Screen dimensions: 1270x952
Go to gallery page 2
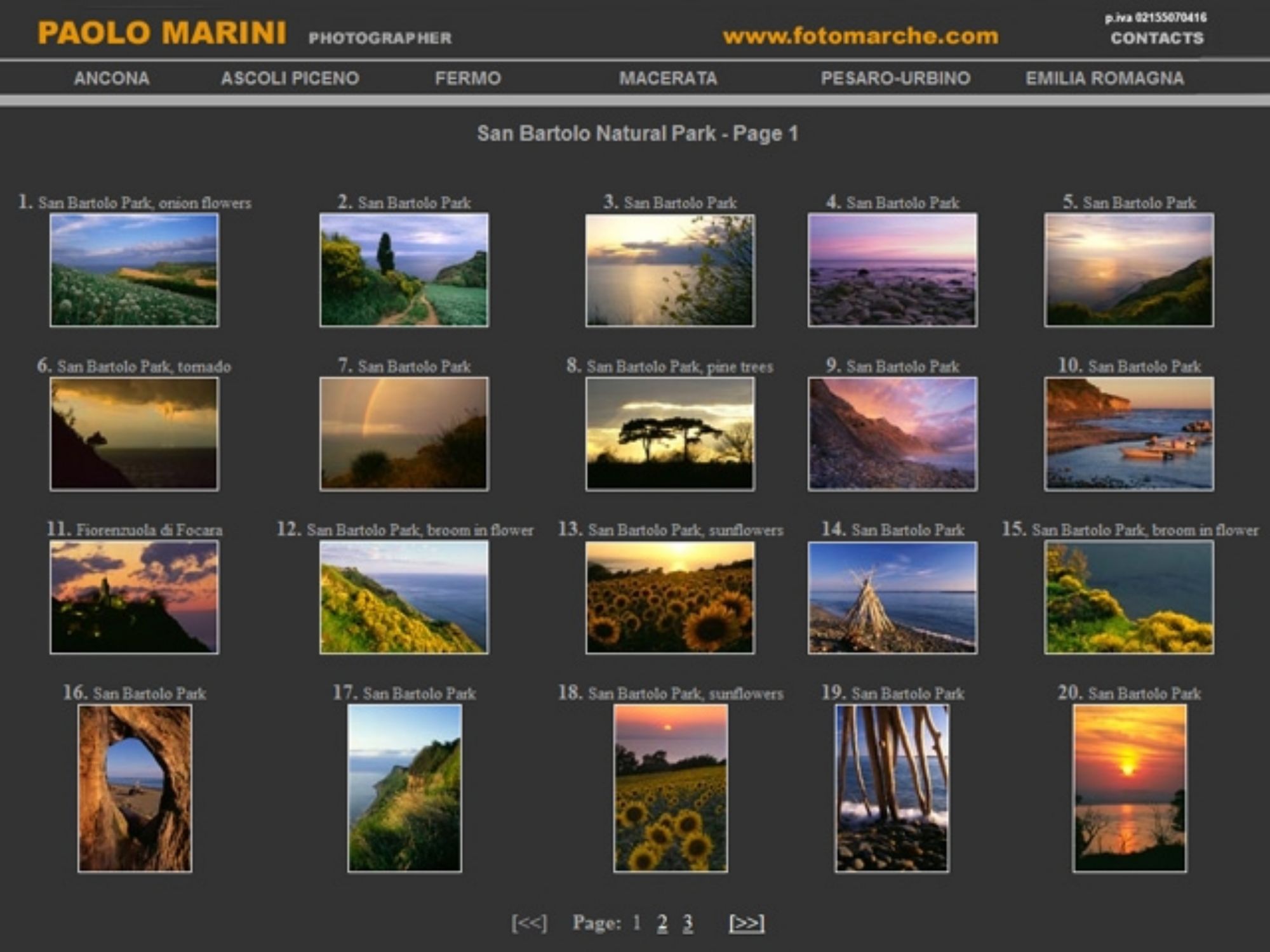(x=662, y=923)
